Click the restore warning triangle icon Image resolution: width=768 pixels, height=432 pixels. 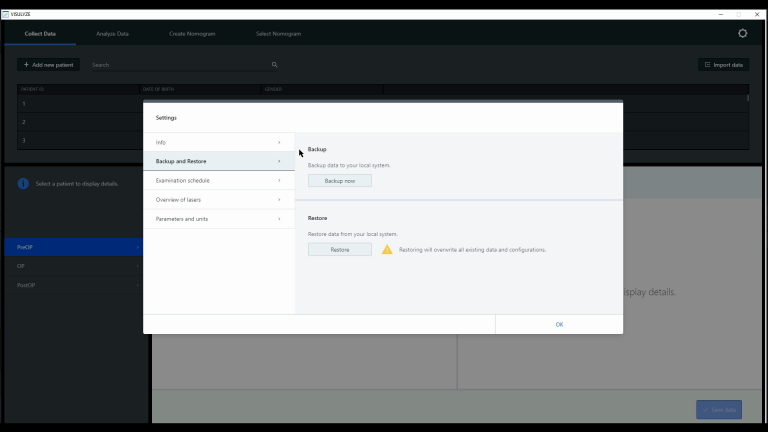[387, 250]
